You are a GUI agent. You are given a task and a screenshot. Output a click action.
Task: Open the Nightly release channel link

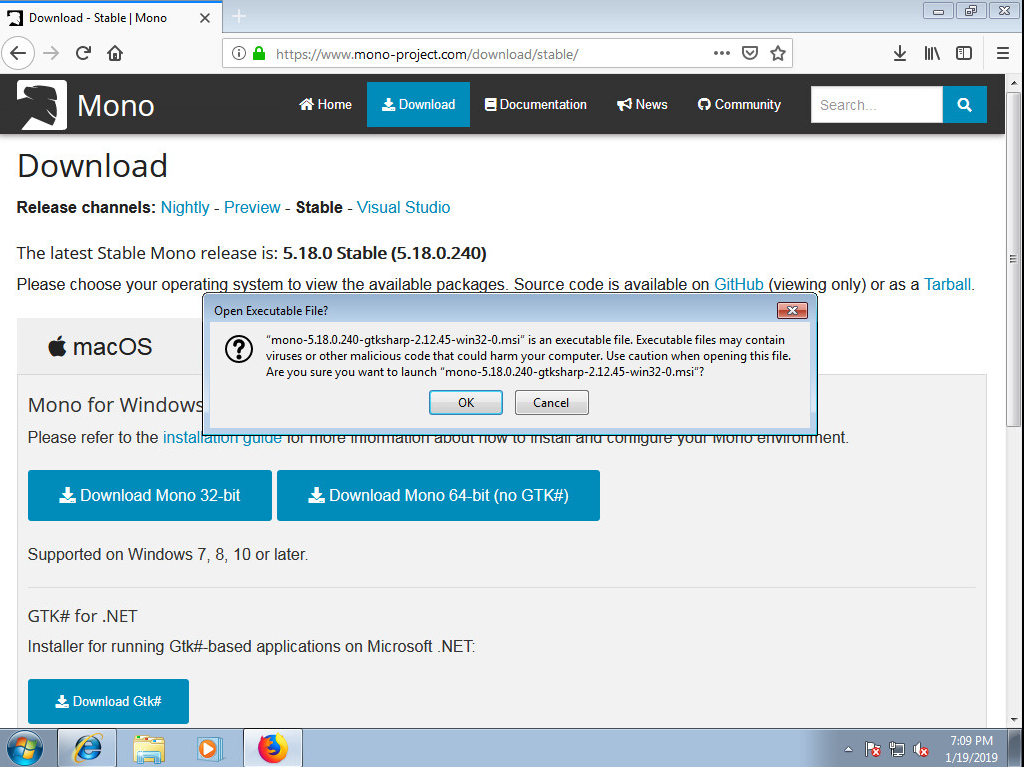185,207
